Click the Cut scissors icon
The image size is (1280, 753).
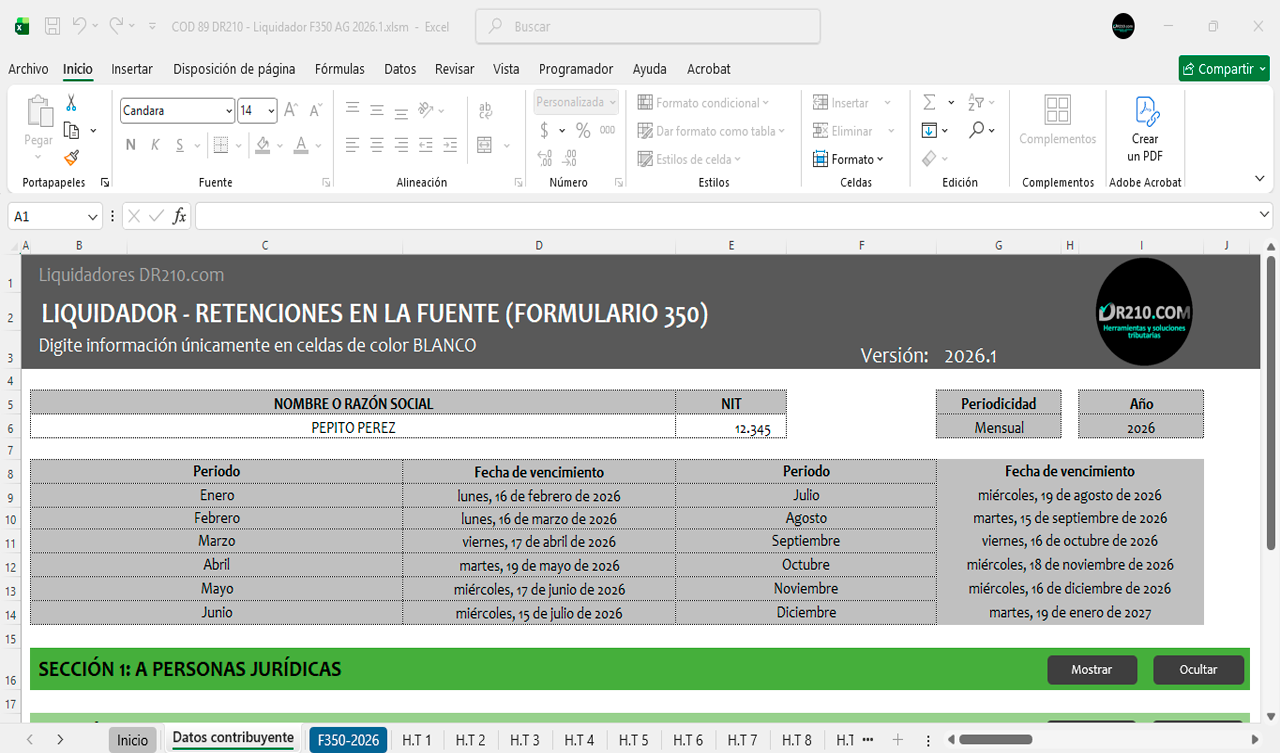[x=71, y=103]
